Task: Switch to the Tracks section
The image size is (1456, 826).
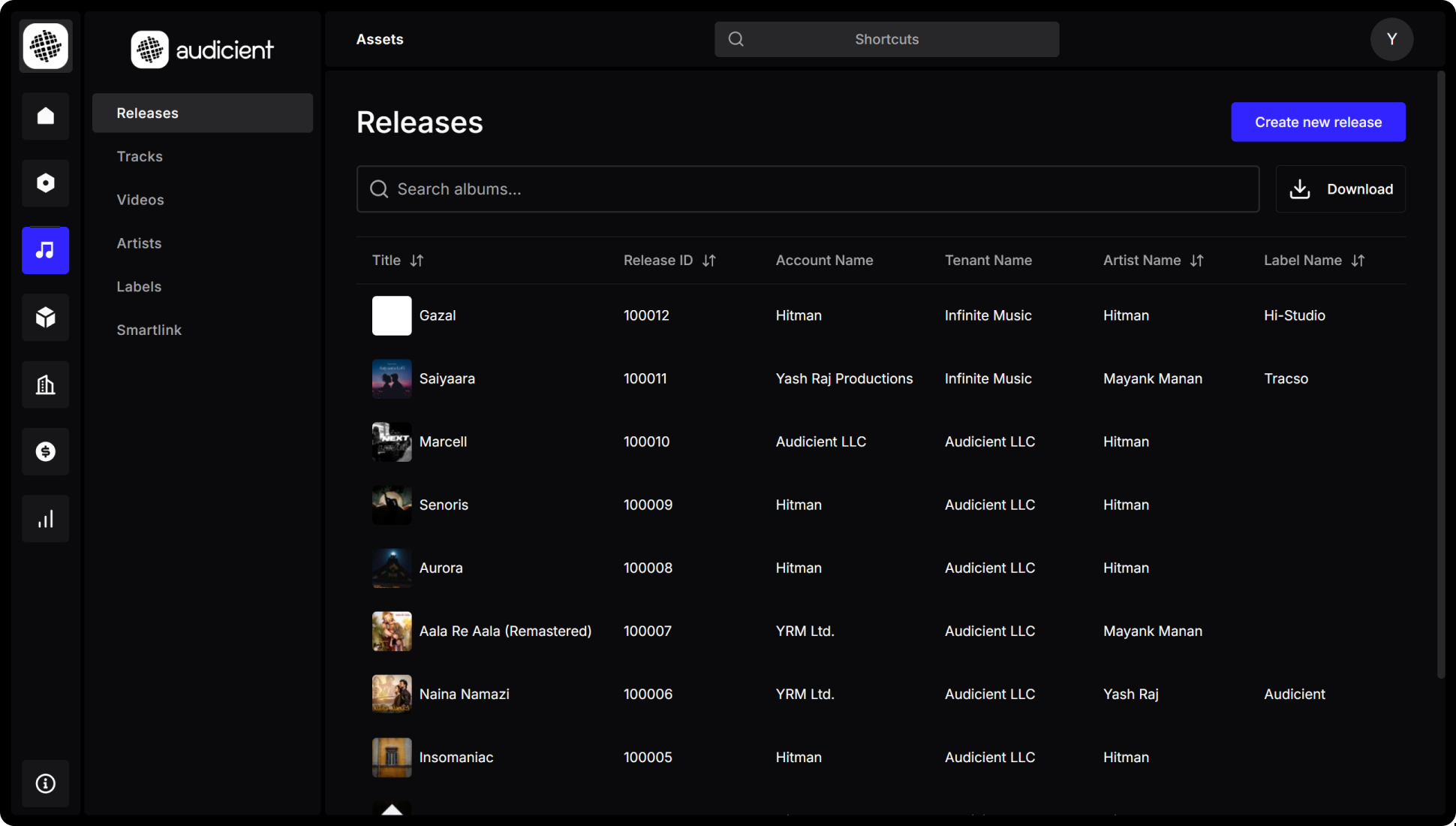Action: coord(140,156)
